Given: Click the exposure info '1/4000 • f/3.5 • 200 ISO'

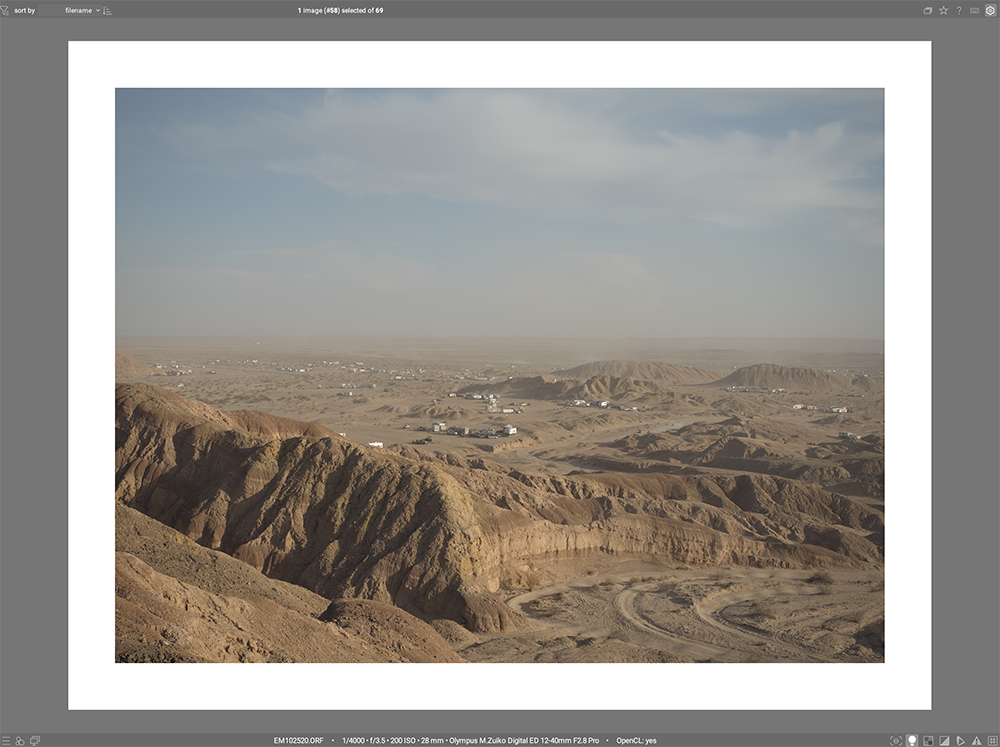Looking at the screenshot, I should click(379, 741).
